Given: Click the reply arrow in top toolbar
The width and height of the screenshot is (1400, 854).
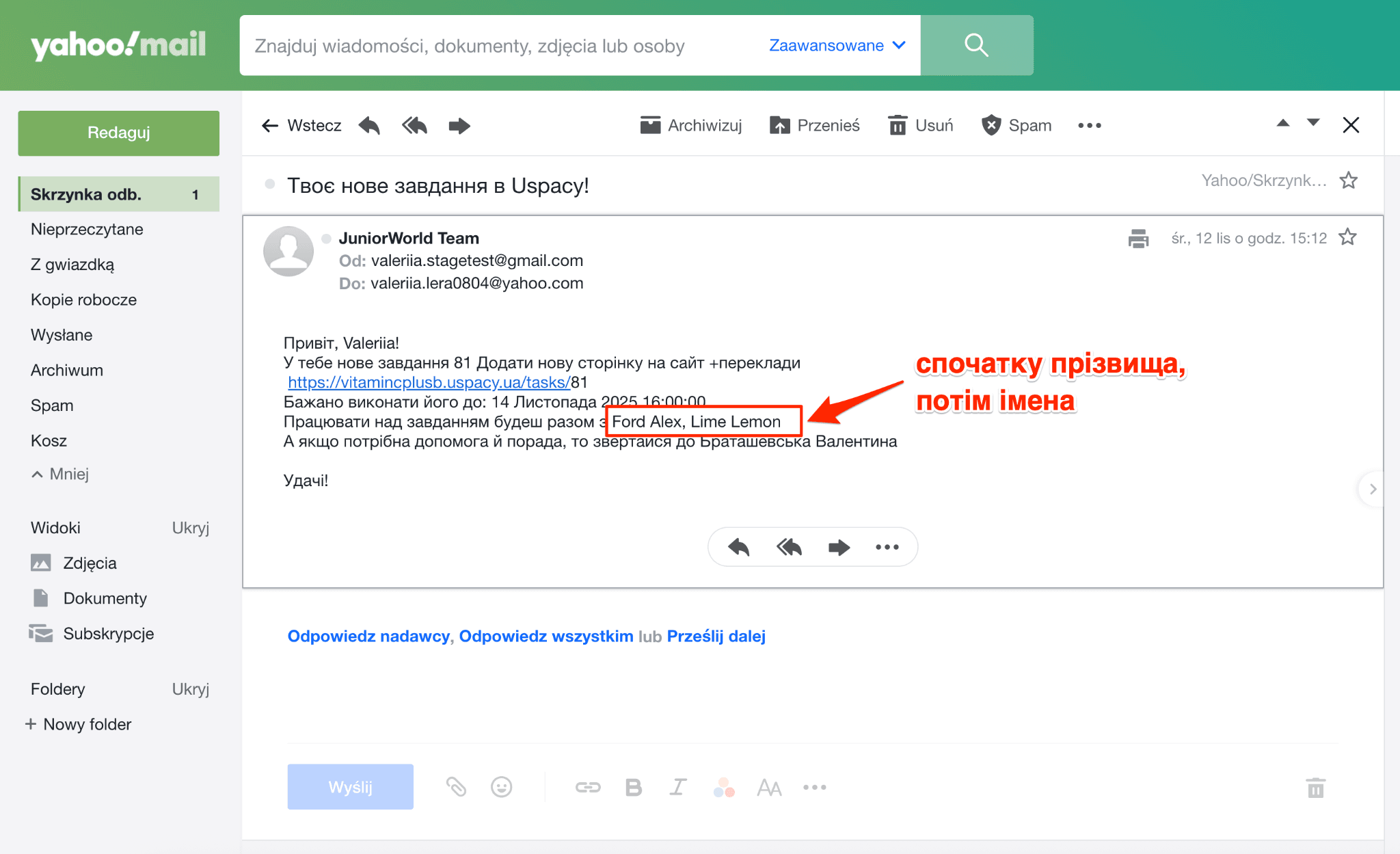Looking at the screenshot, I should (x=369, y=126).
